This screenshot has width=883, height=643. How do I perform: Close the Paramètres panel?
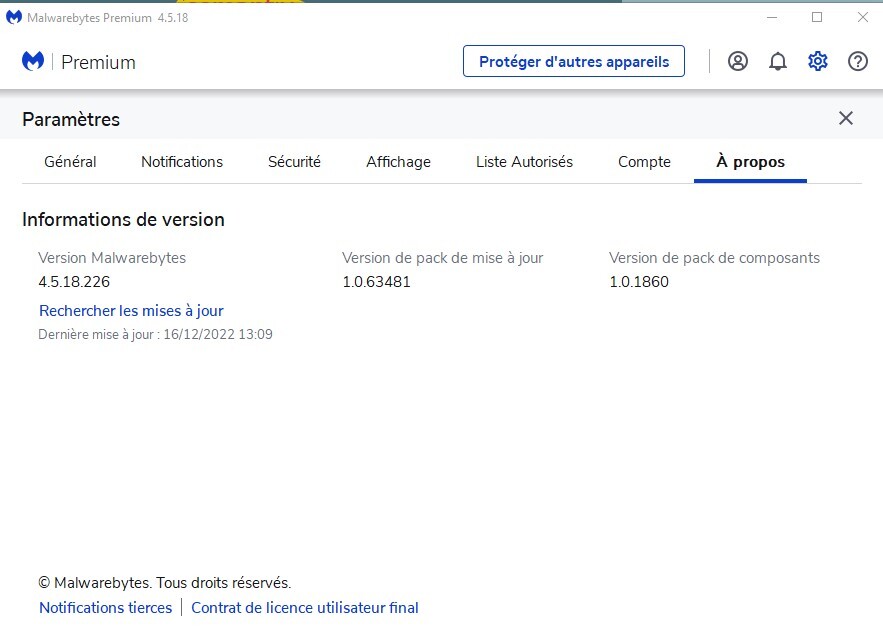click(846, 118)
